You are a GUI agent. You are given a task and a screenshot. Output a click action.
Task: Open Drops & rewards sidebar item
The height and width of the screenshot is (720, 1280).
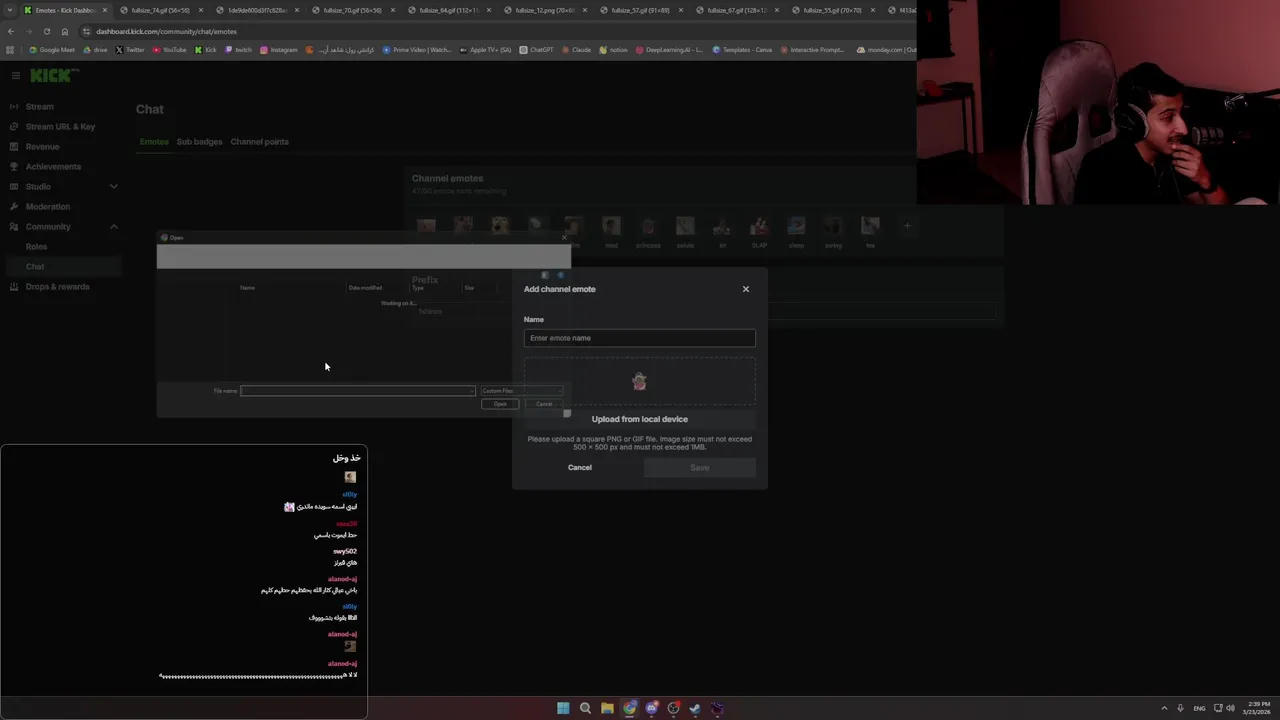57,286
